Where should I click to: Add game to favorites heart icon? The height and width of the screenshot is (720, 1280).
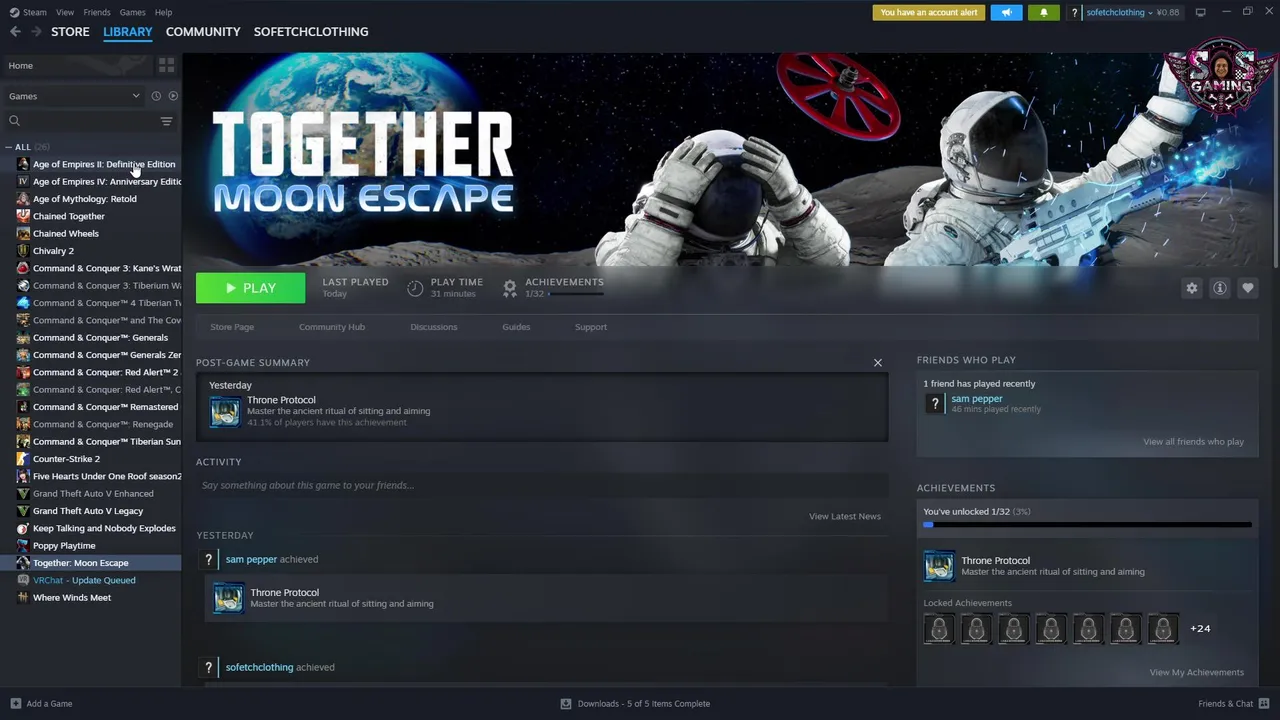pos(1247,288)
